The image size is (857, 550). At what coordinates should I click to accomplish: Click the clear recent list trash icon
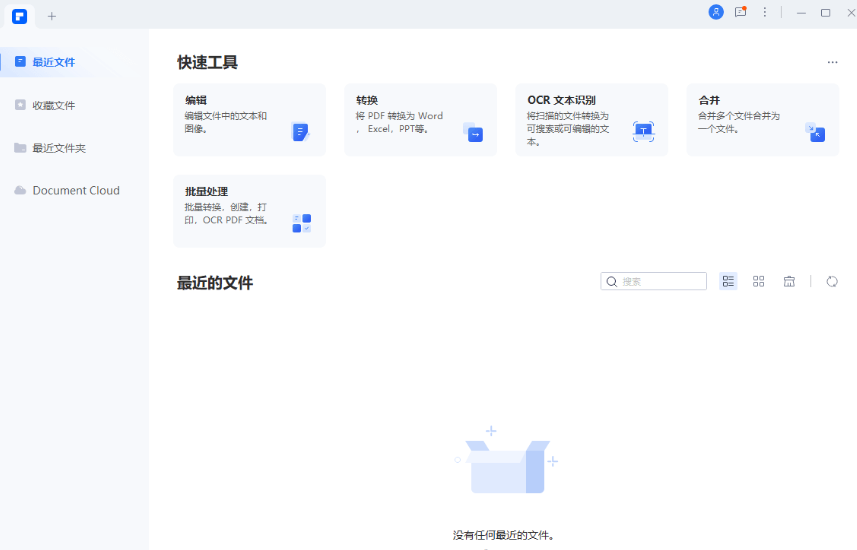[x=789, y=281]
